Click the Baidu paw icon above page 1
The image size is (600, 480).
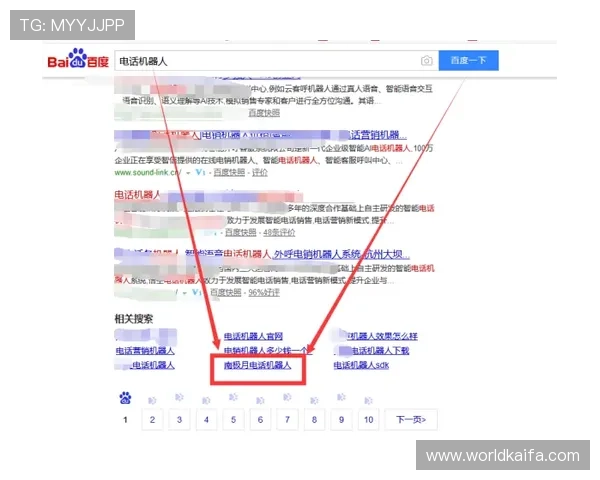click(125, 398)
